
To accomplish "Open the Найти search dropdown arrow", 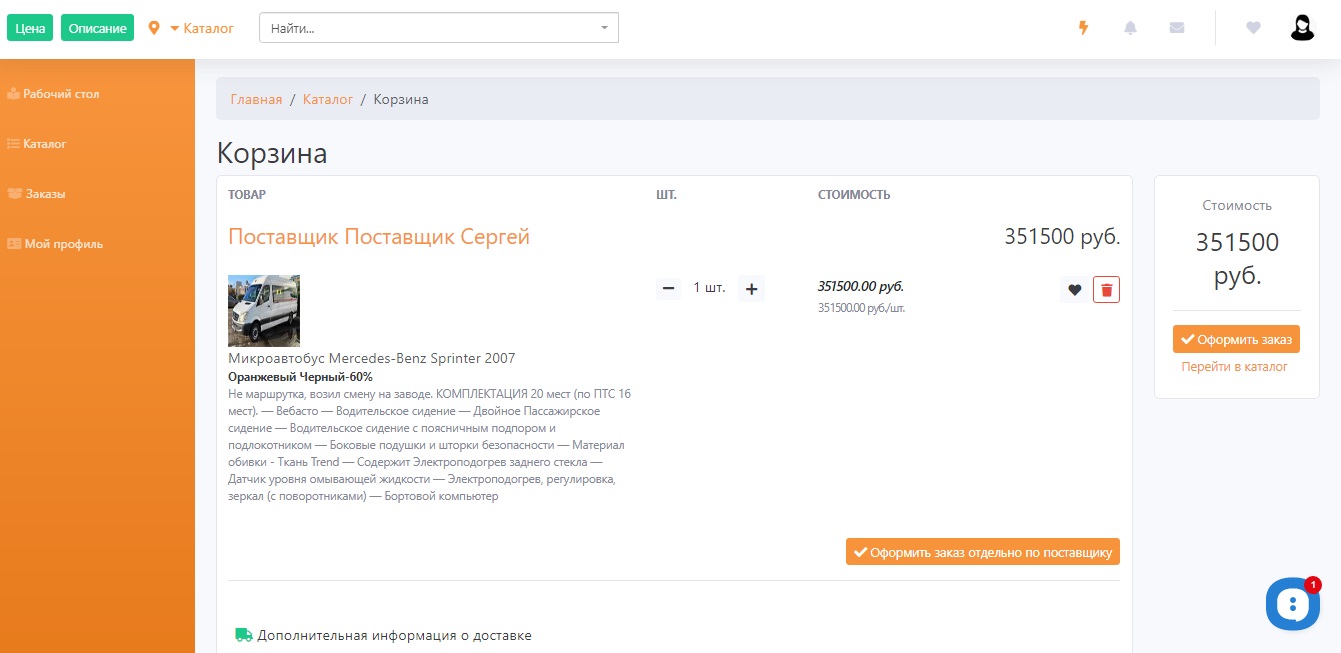I will (604, 28).
